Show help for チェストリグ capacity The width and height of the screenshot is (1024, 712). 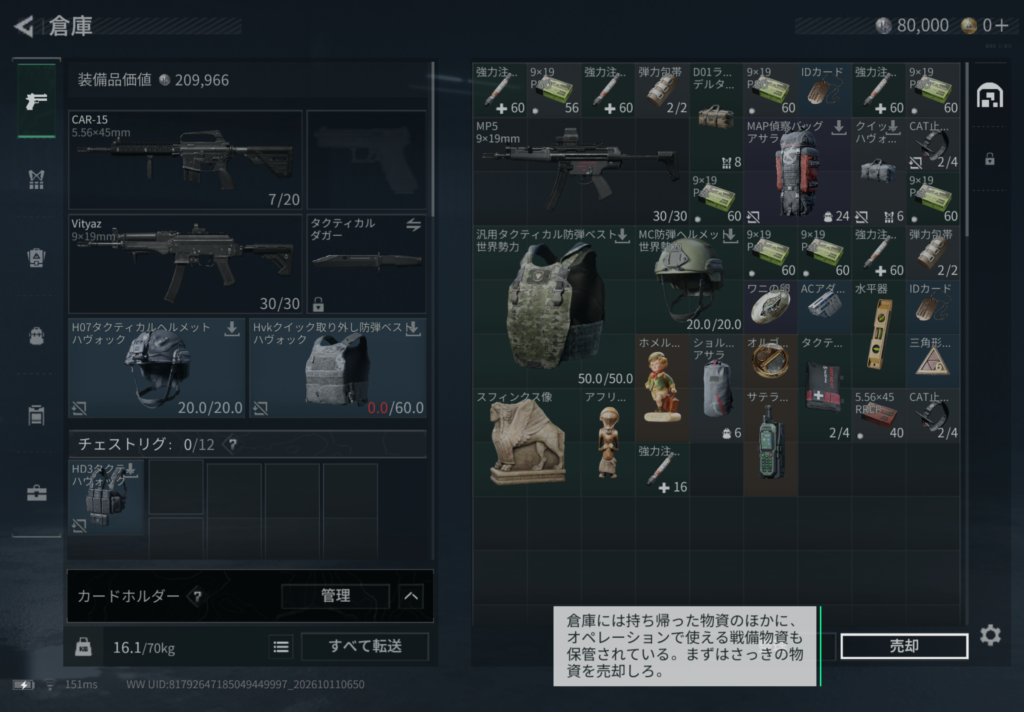click(232, 445)
